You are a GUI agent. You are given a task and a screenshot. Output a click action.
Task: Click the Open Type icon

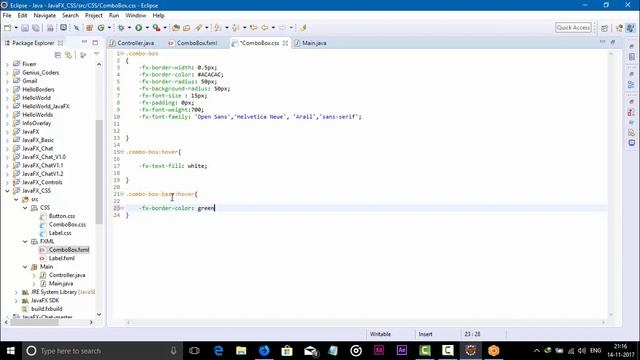(x=176, y=28)
